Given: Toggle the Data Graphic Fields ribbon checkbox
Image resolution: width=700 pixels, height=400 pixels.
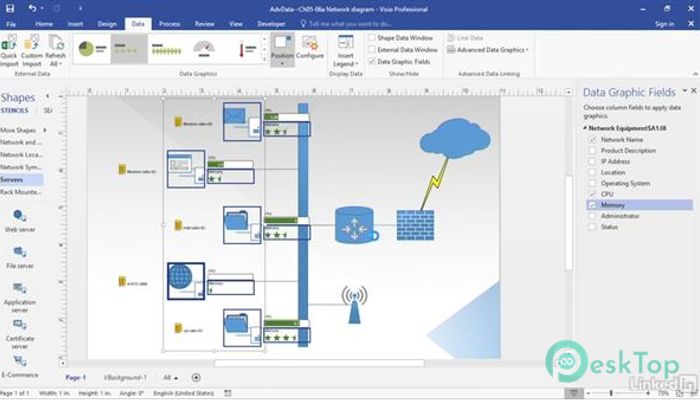Looking at the screenshot, I should point(371,62).
